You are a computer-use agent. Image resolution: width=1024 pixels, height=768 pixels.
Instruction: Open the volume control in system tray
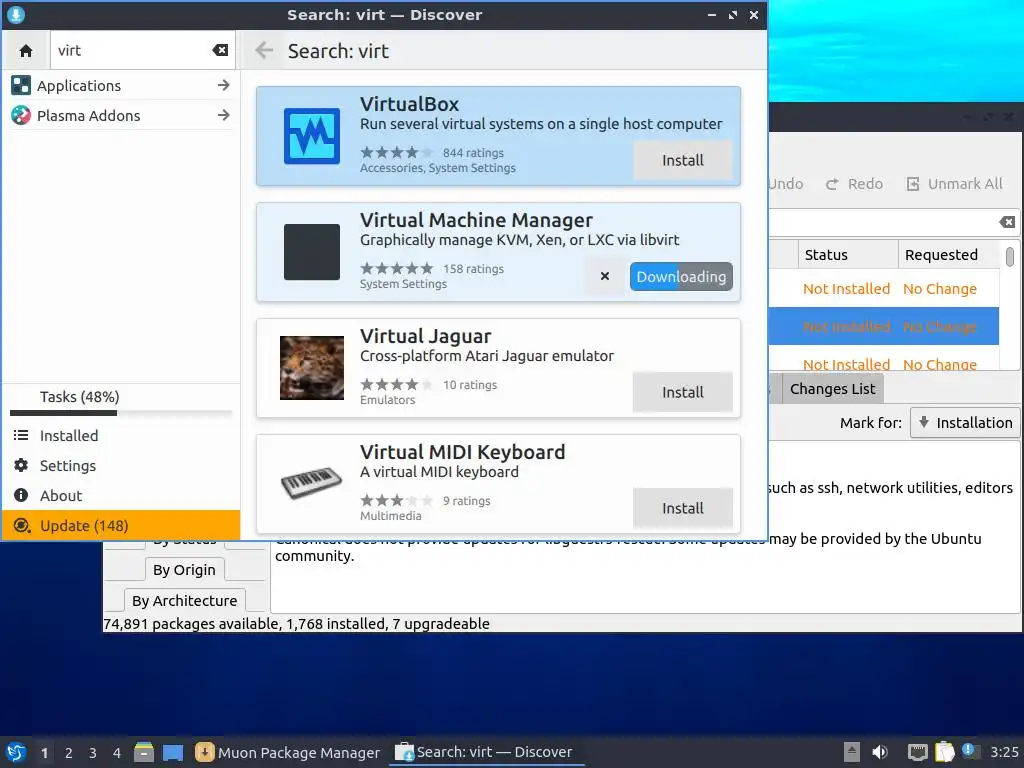(x=880, y=752)
